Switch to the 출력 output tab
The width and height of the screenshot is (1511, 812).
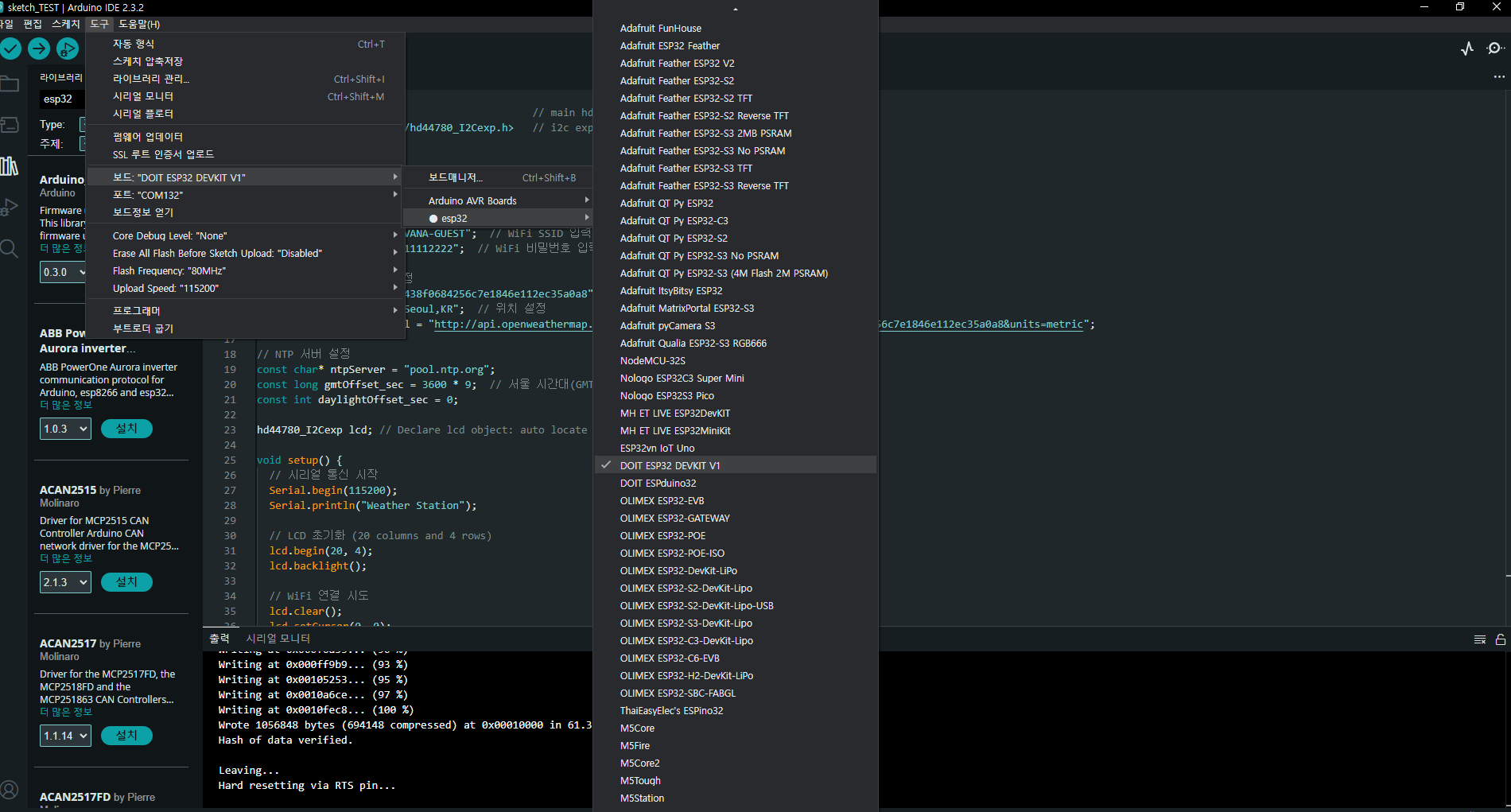[x=219, y=639]
